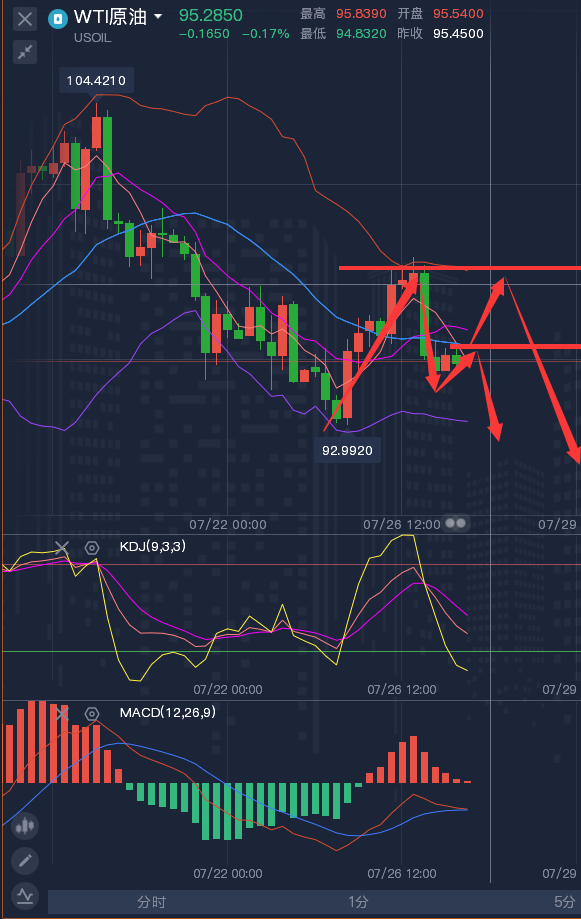Viewport: 581px width, 919px height.
Task: Remove the KDJ indicator panel
Action: pyautogui.click(x=62, y=548)
